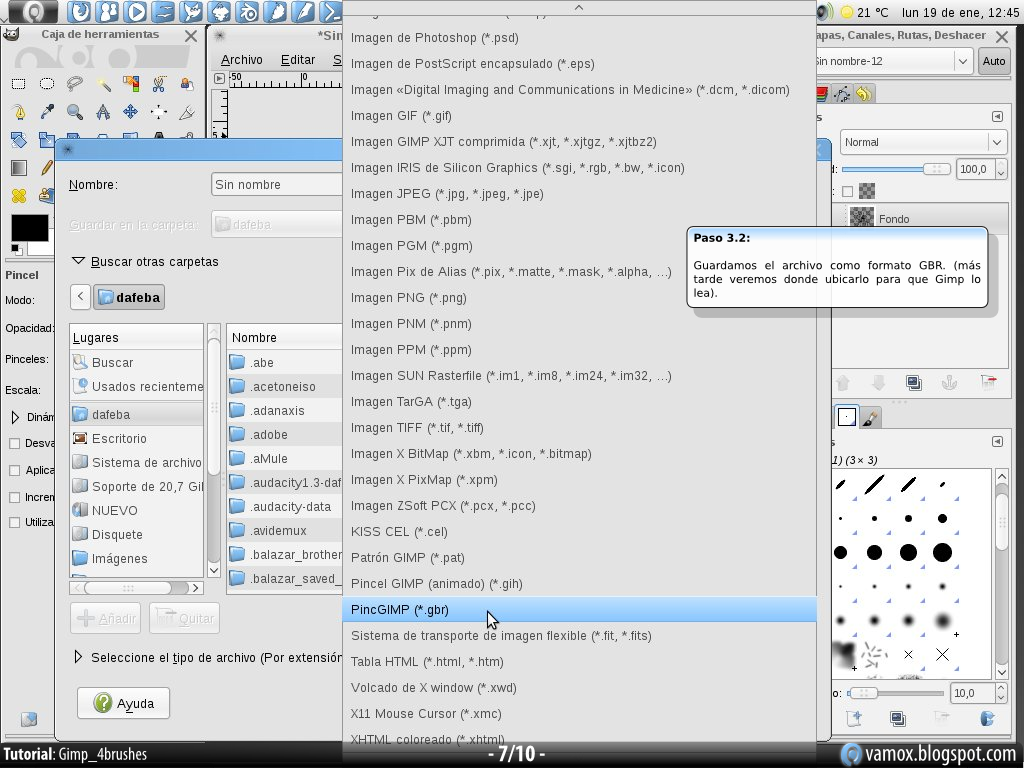
Task: Select Imagen JPEG format entry
Action: (x=579, y=194)
